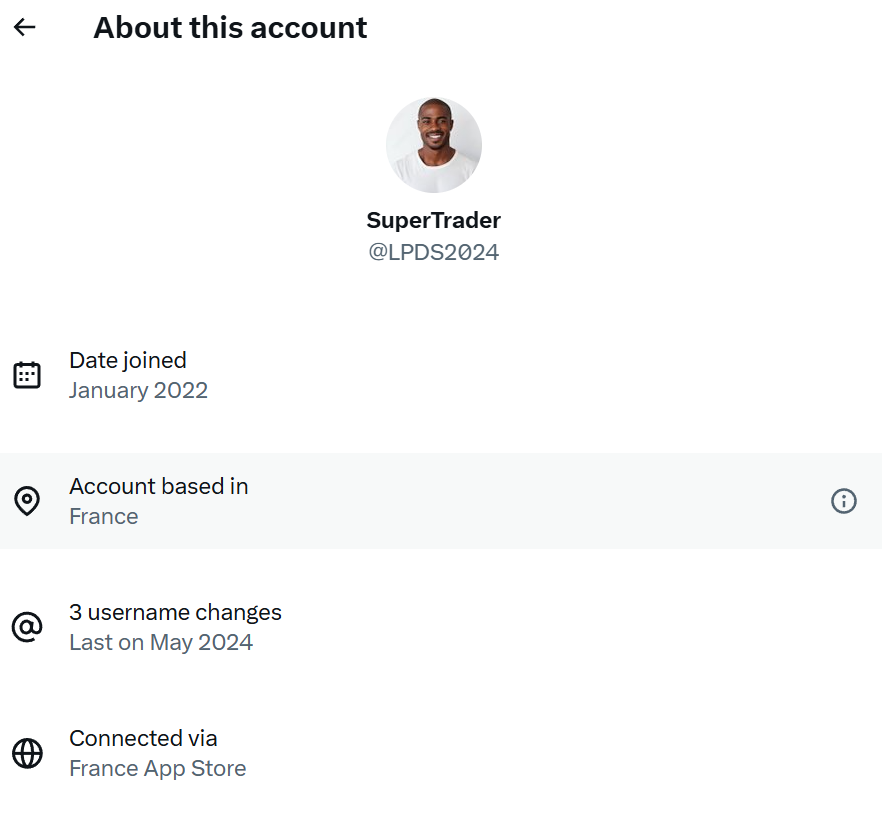Click the France location value
The width and height of the screenshot is (882, 823).
(x=104, y=516)
